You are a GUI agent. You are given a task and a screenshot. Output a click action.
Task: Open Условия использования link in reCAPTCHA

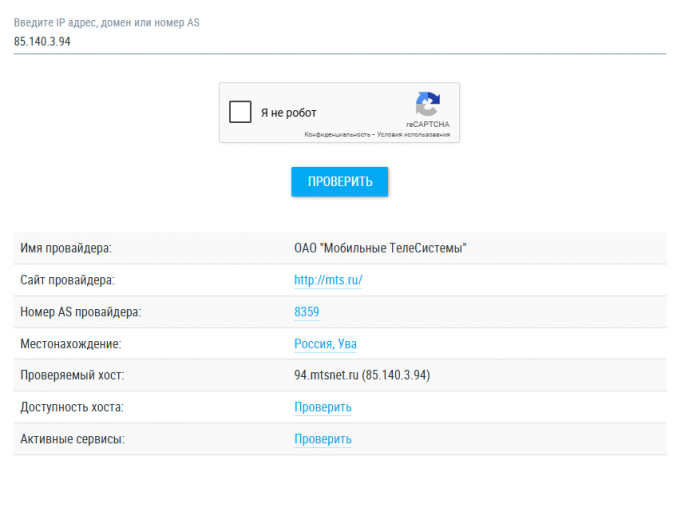[413, 135]
